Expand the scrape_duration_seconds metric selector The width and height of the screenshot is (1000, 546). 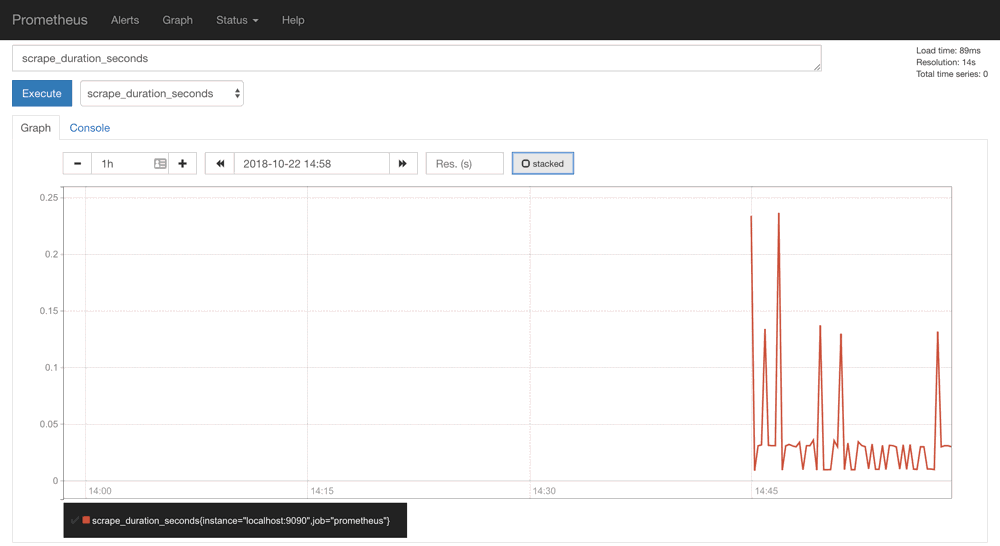(x=162, y=94)
